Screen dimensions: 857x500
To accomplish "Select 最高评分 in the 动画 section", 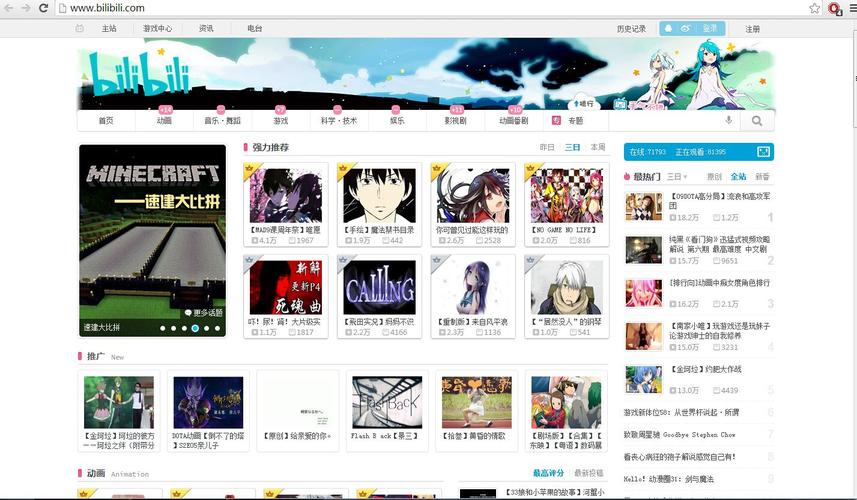I will [548, 473].
